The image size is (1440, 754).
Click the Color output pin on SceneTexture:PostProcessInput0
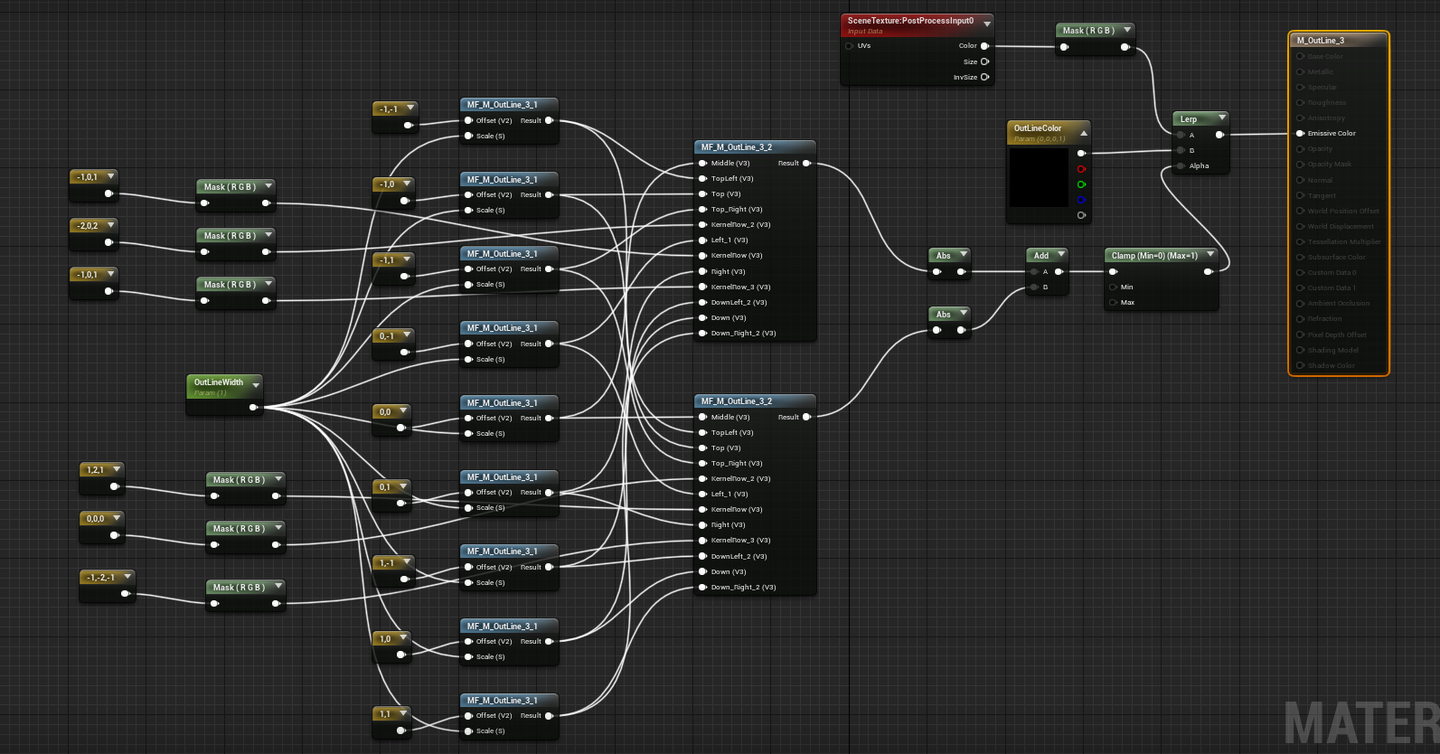coord(985,45)
